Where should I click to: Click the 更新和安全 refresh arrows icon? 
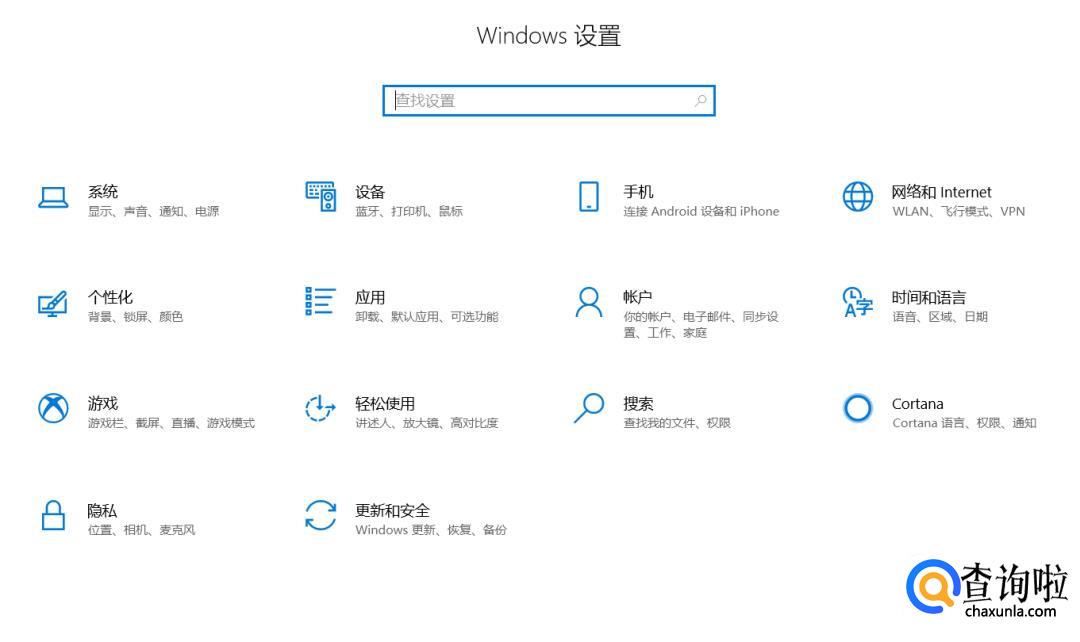(321, 515)
